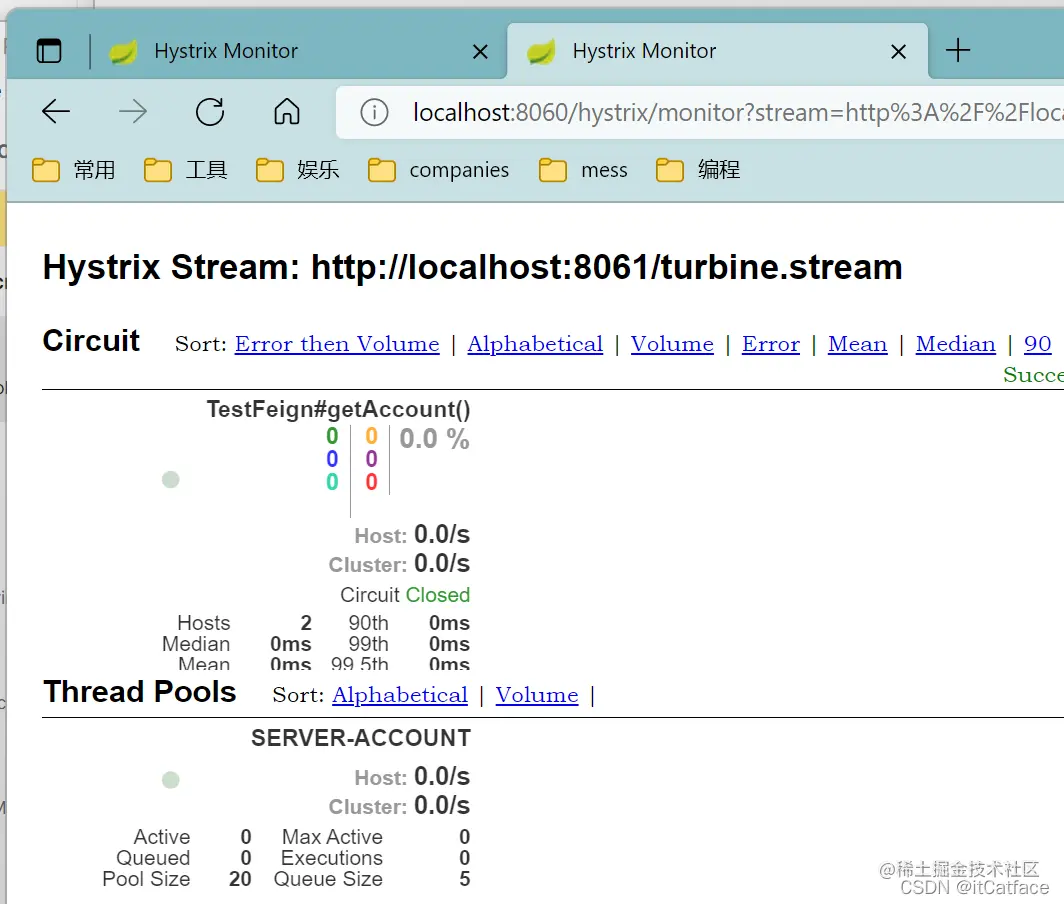Click the Circuit section heading
1064x904 pixels.
tap(92, 341)
